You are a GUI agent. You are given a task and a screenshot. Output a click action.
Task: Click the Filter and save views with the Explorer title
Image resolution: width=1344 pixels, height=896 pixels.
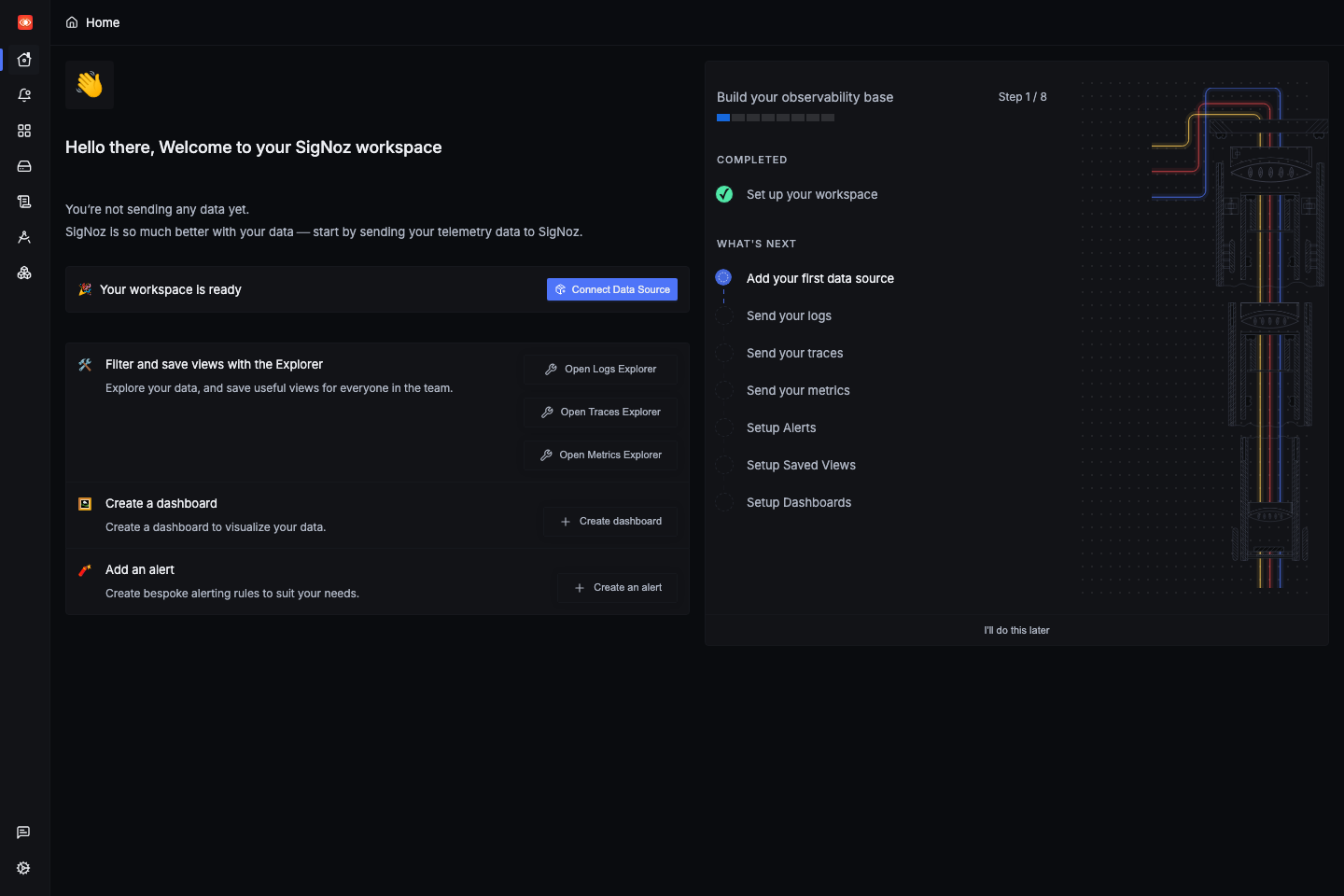point(214,364)
